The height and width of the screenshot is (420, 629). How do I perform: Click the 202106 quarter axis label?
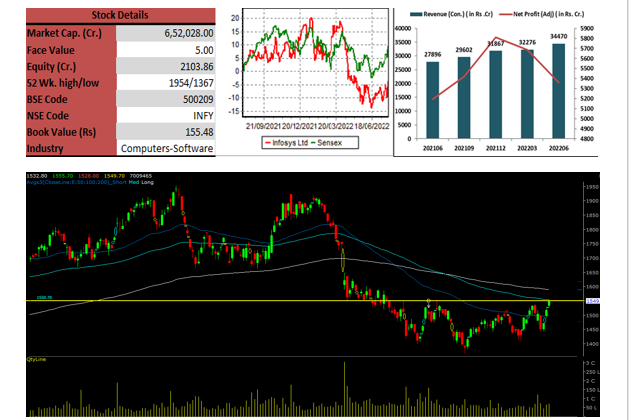[x=432, y=148]
